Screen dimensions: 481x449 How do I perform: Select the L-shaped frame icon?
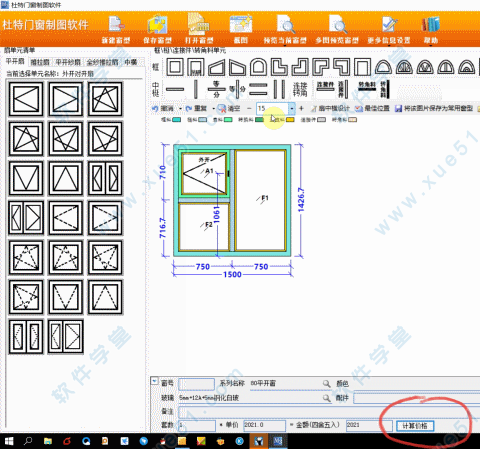[279, 67]
